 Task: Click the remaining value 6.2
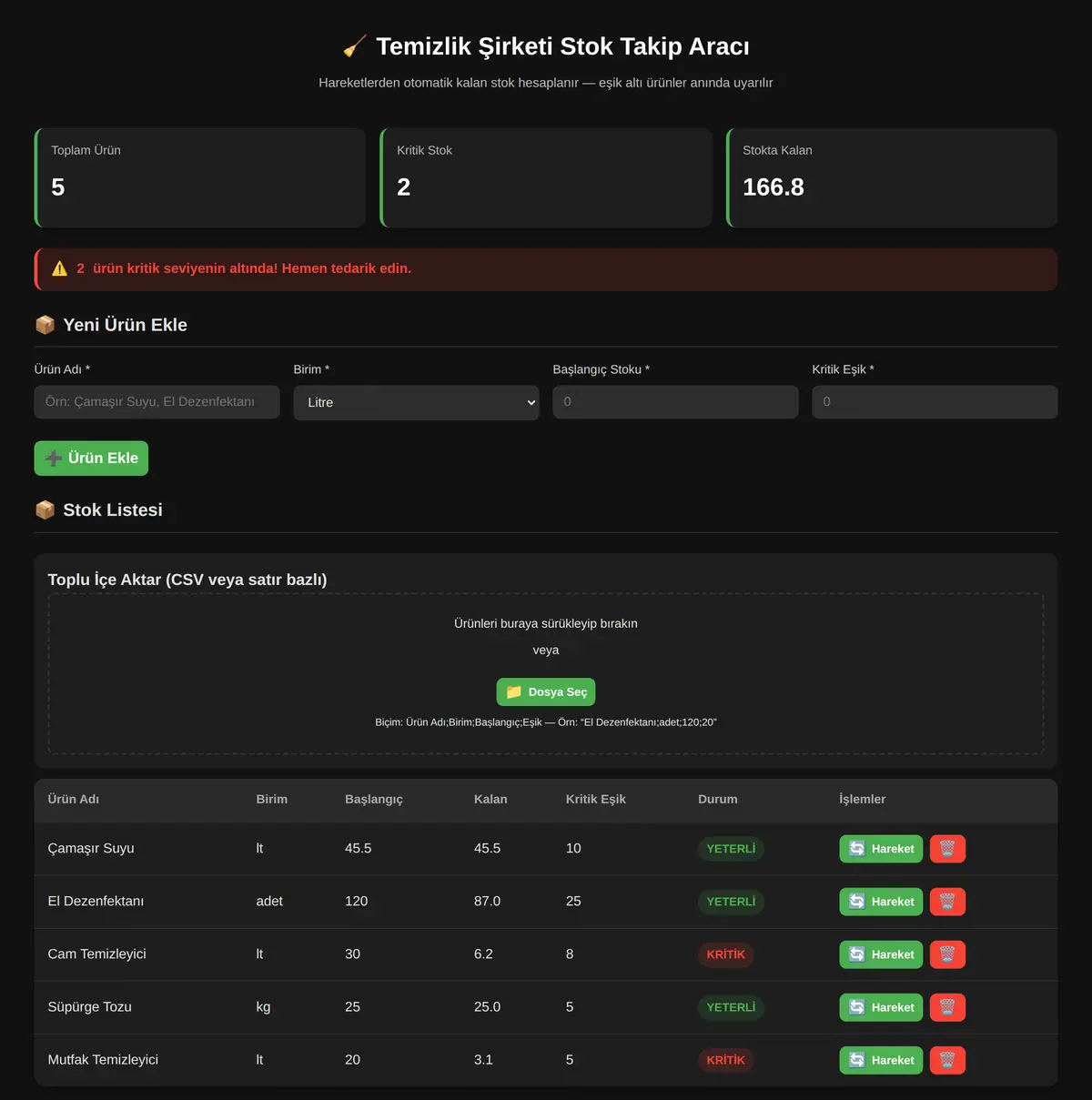tap(483, 954)
